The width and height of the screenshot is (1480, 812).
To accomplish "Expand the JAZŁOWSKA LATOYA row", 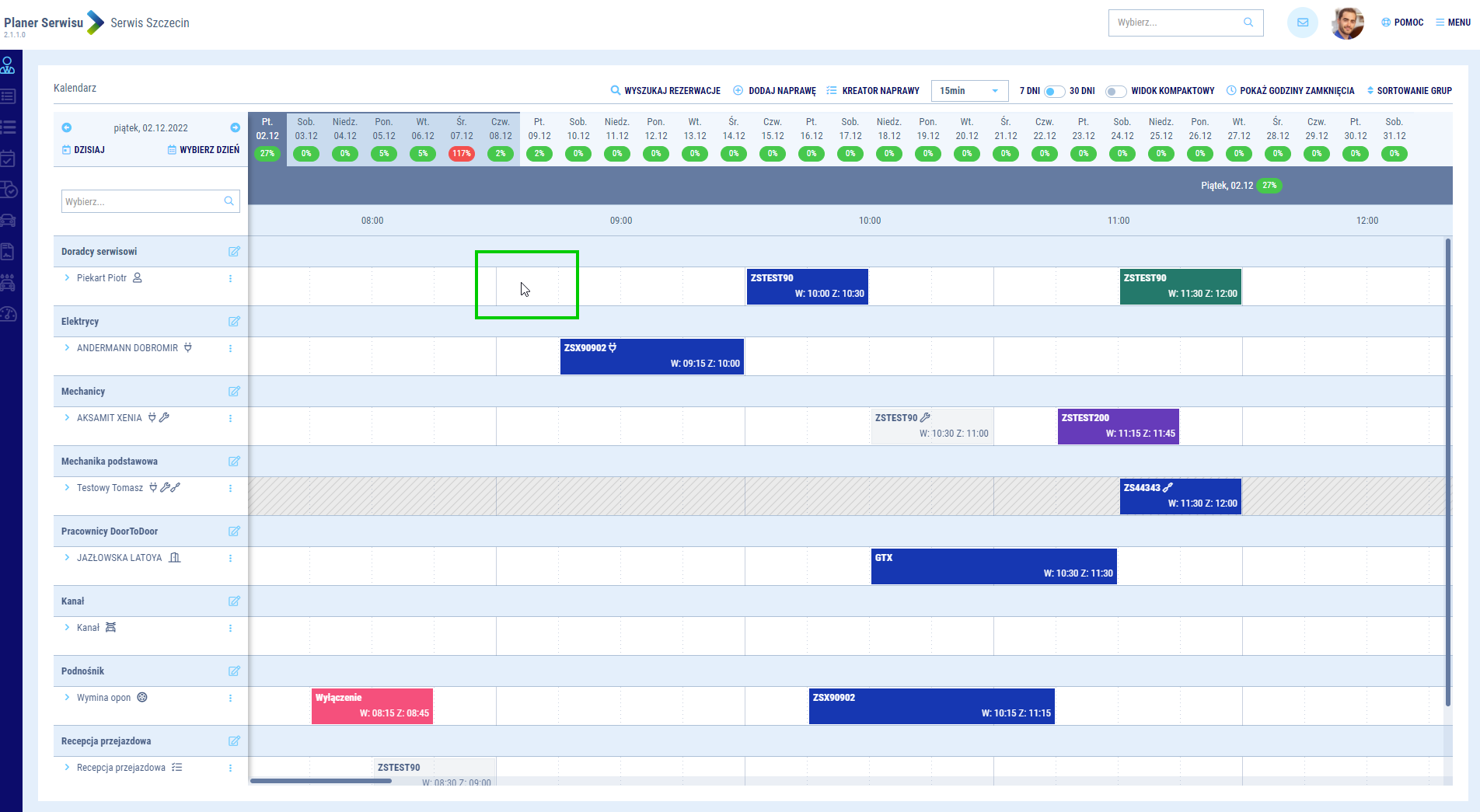I will [67, 558].
